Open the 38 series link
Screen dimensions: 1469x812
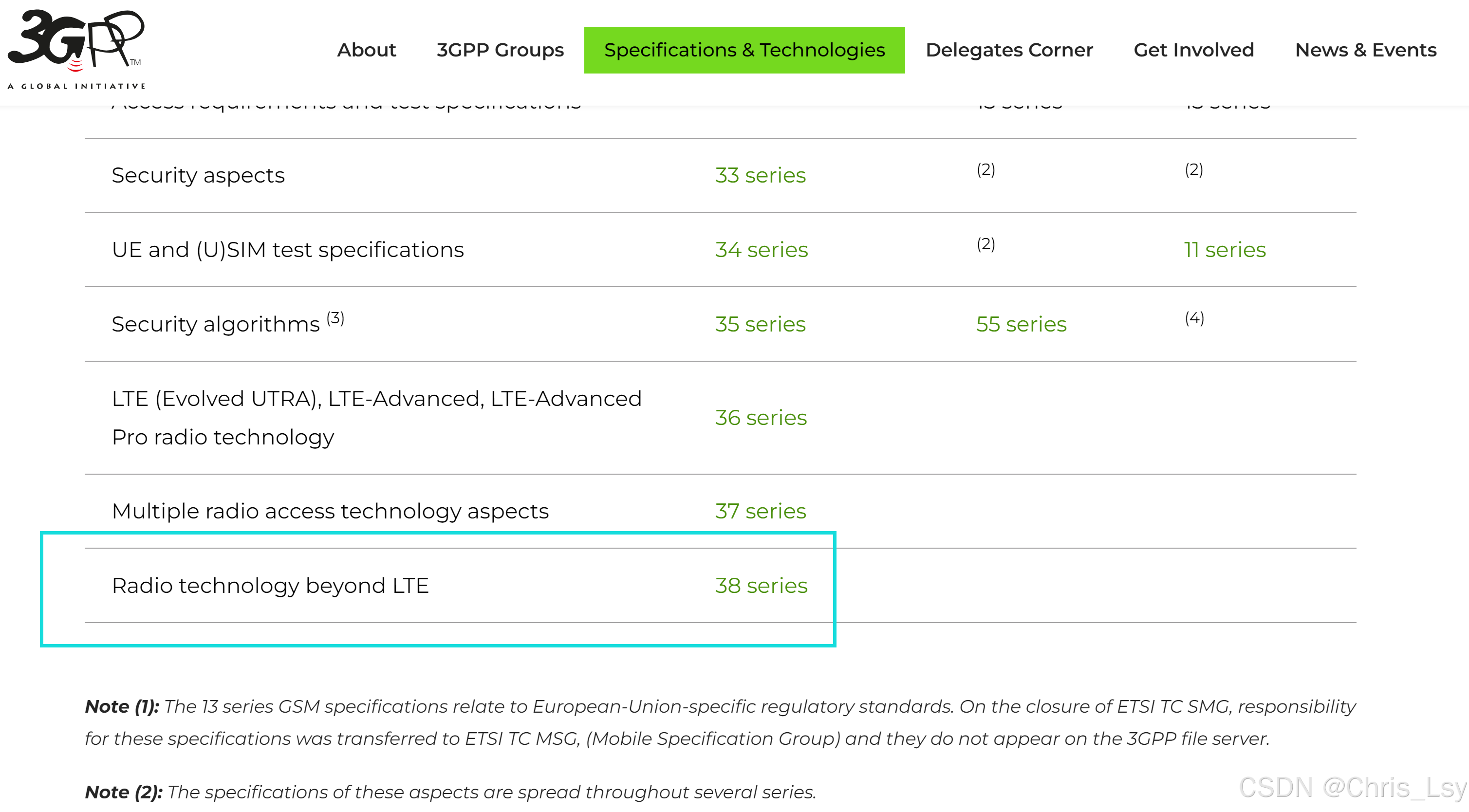pyautogui.click(x=762, y=586)
